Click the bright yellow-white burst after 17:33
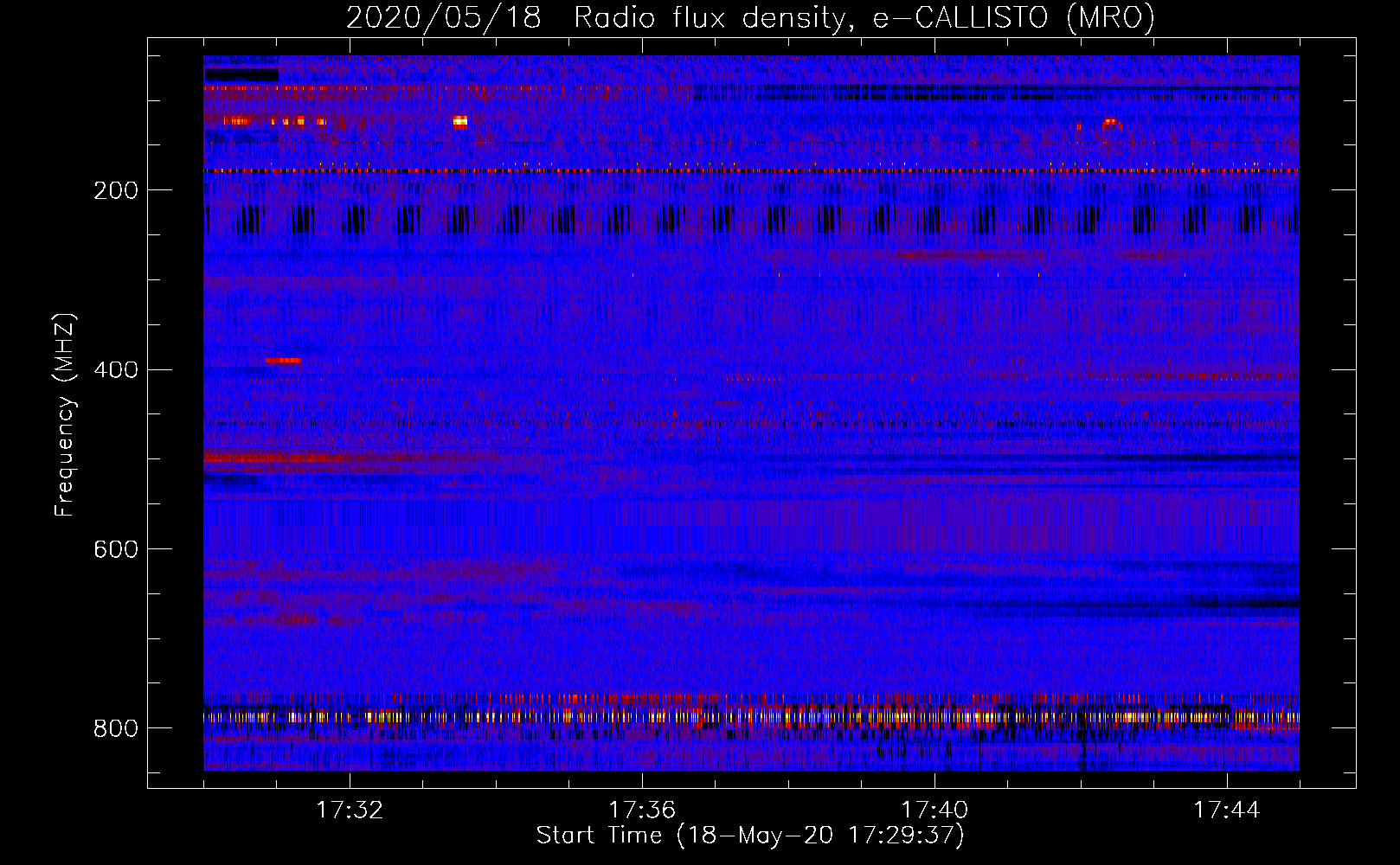 click(460, 122)
